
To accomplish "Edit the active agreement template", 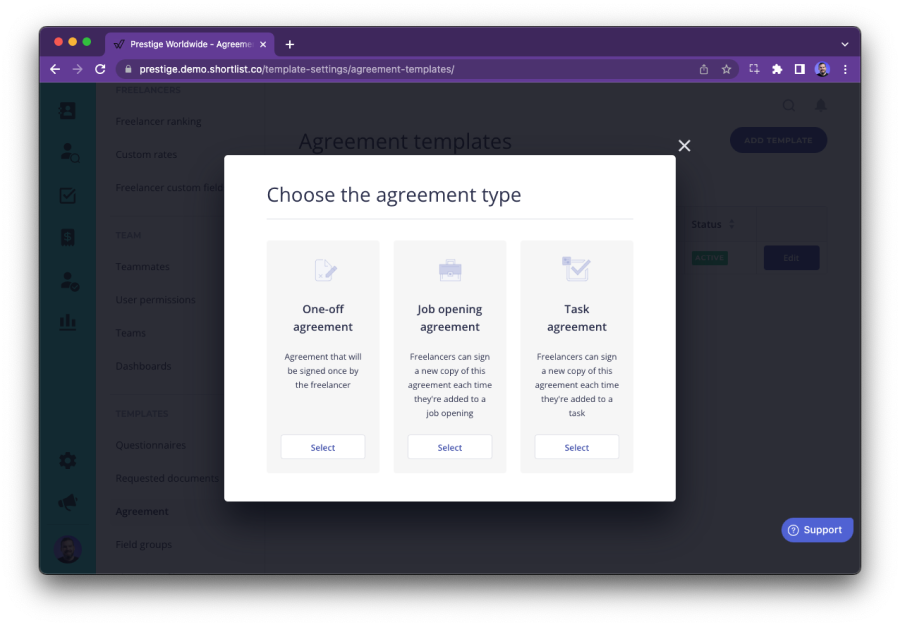I will tap(791, 257).
